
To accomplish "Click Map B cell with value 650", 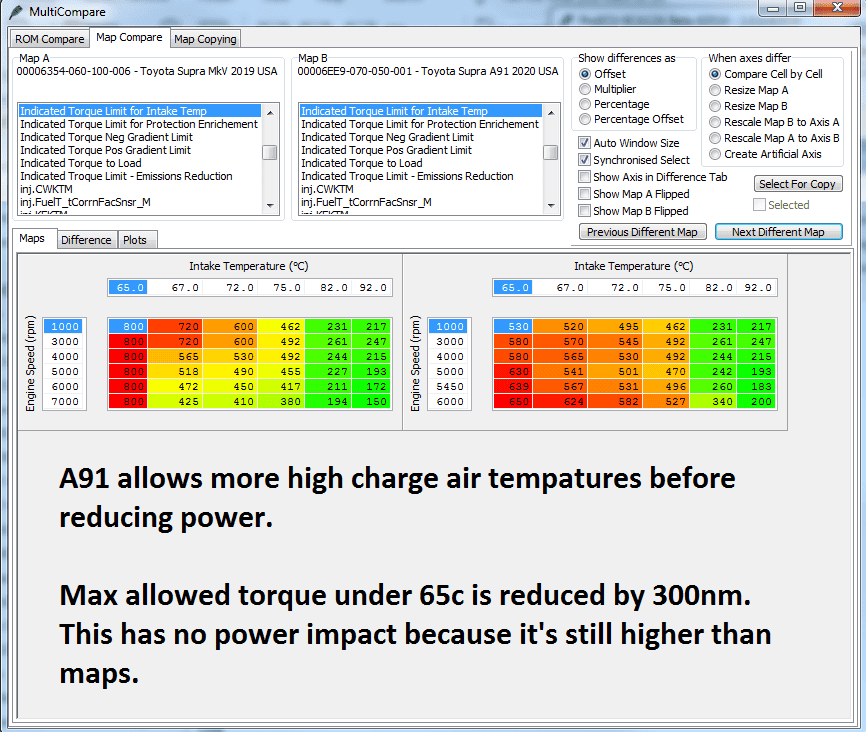I will pyautogui.click(x=513, y=402).
